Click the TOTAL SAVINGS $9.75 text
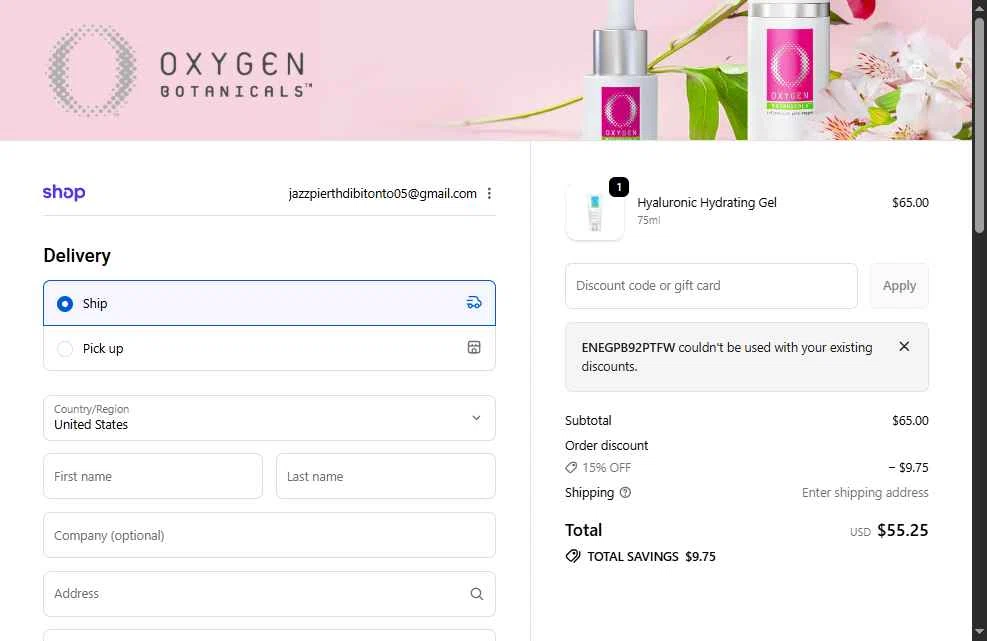This screenshot has height=641, width=987. pos(651,556)
